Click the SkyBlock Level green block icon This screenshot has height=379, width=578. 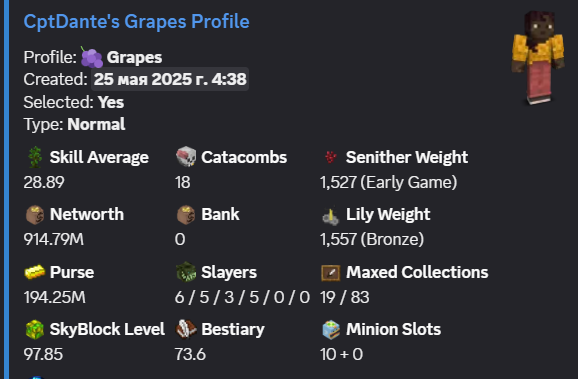coord(35,329)
